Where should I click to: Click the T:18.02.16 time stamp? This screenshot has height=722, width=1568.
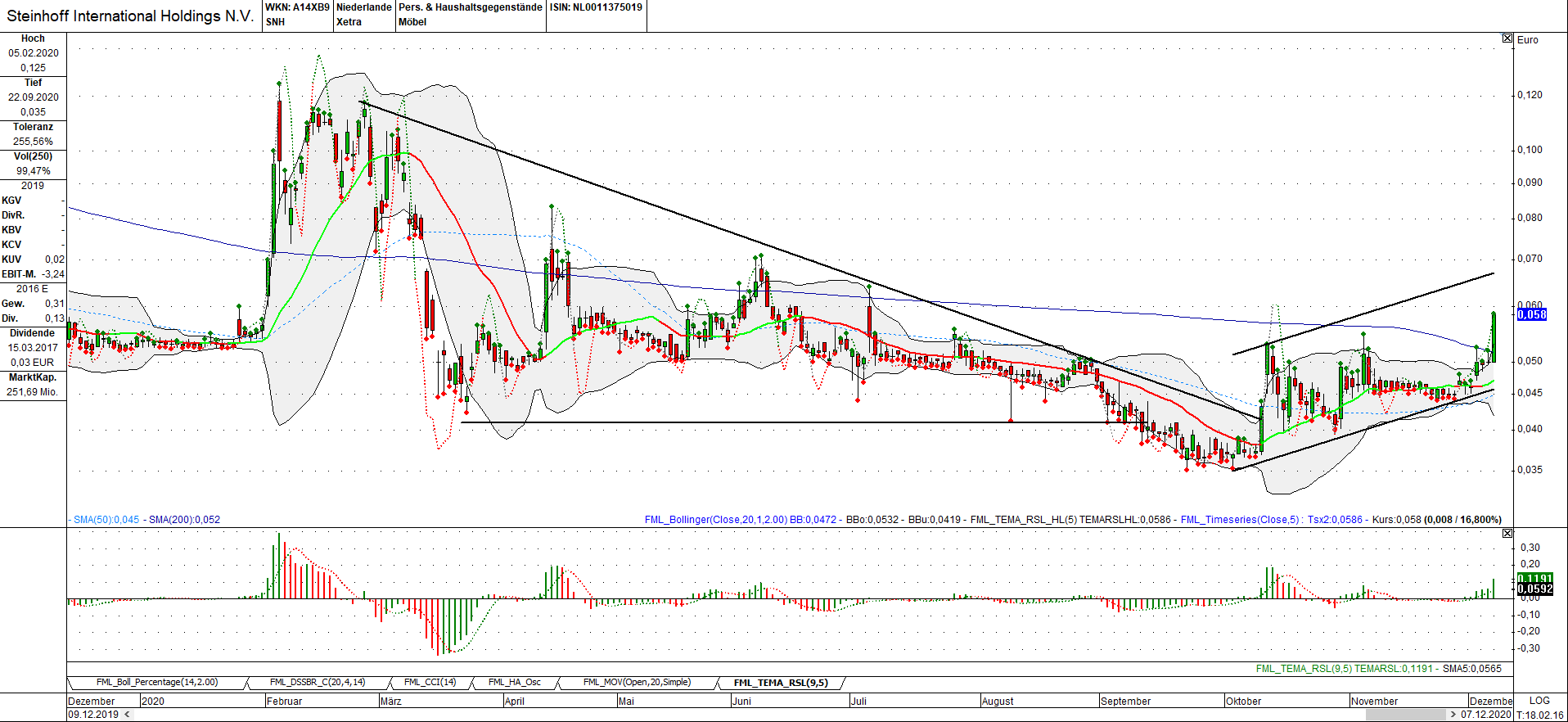1540,715
